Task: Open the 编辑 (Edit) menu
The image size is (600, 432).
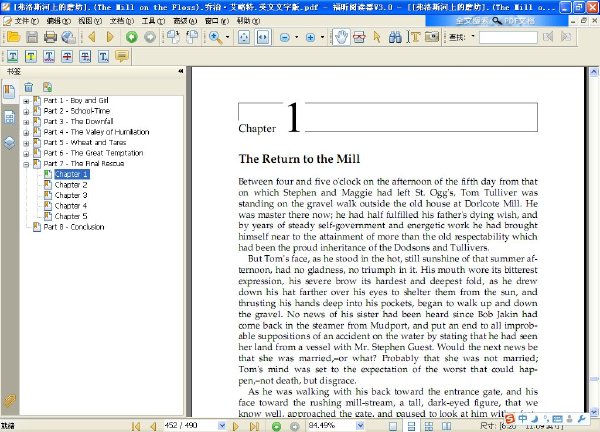Action: pos(58,21)
